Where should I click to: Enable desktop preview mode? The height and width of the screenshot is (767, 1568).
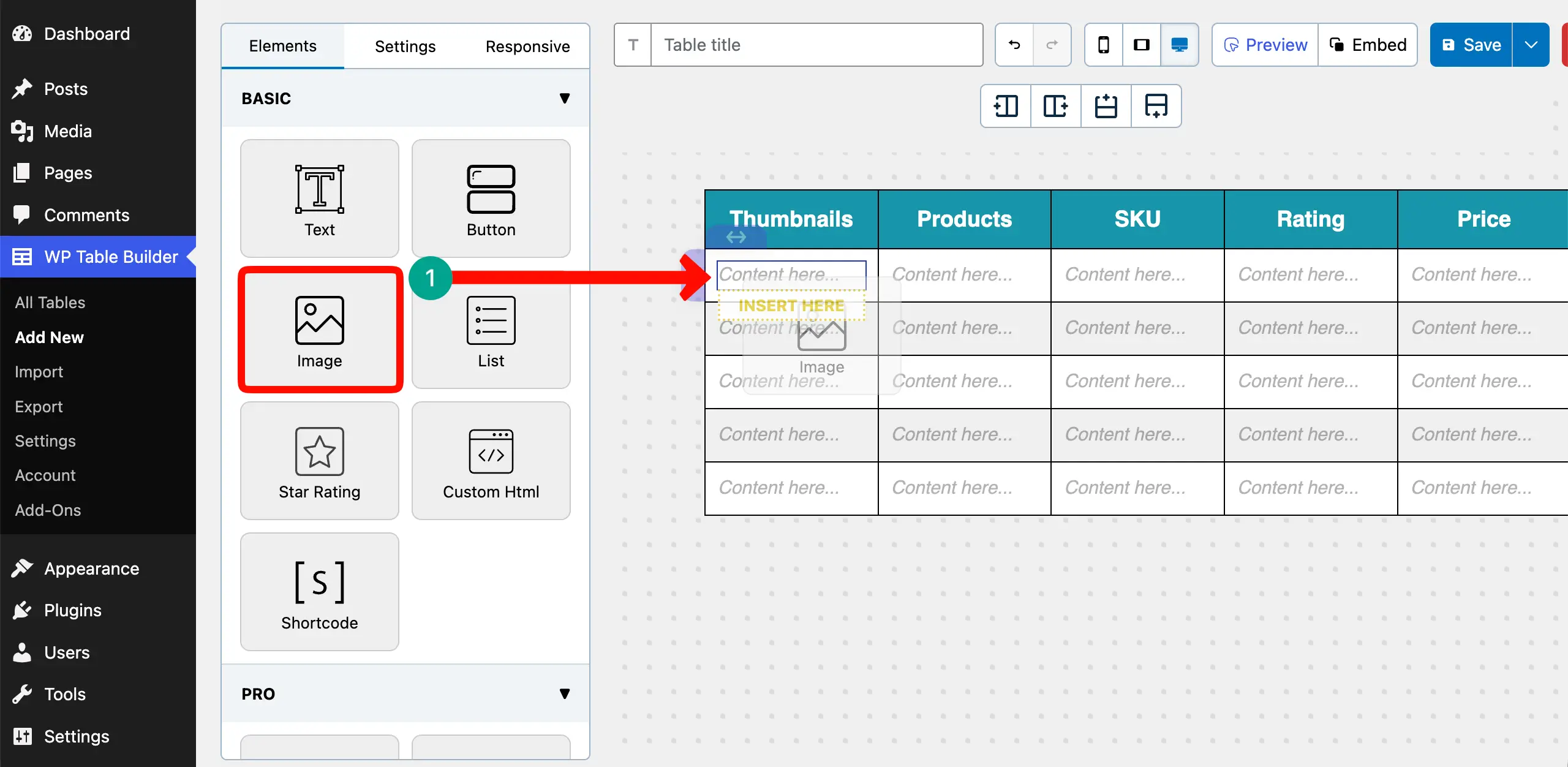1179,44
